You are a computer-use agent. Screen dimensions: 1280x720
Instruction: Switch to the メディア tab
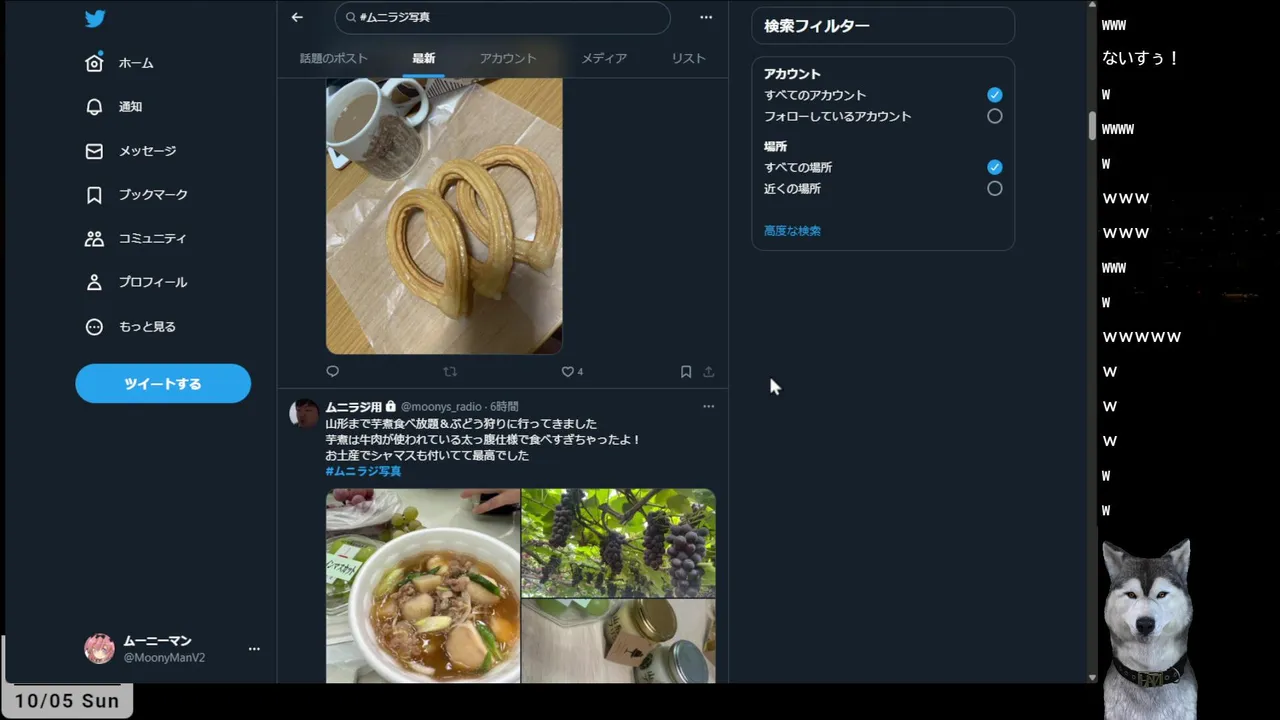(604, 58)
